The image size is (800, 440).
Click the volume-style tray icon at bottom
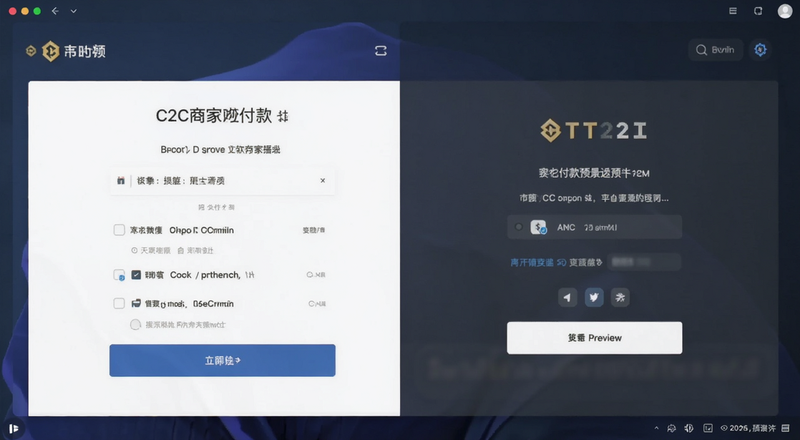coord(689,428)
